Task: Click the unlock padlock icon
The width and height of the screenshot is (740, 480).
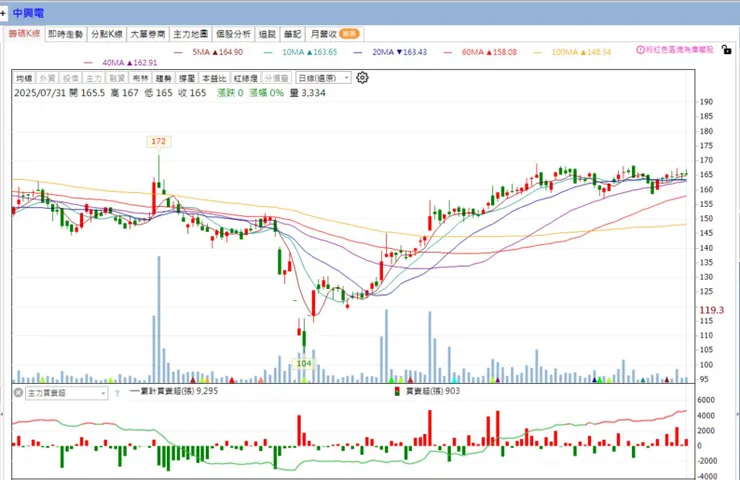Action: coord(727,49)
